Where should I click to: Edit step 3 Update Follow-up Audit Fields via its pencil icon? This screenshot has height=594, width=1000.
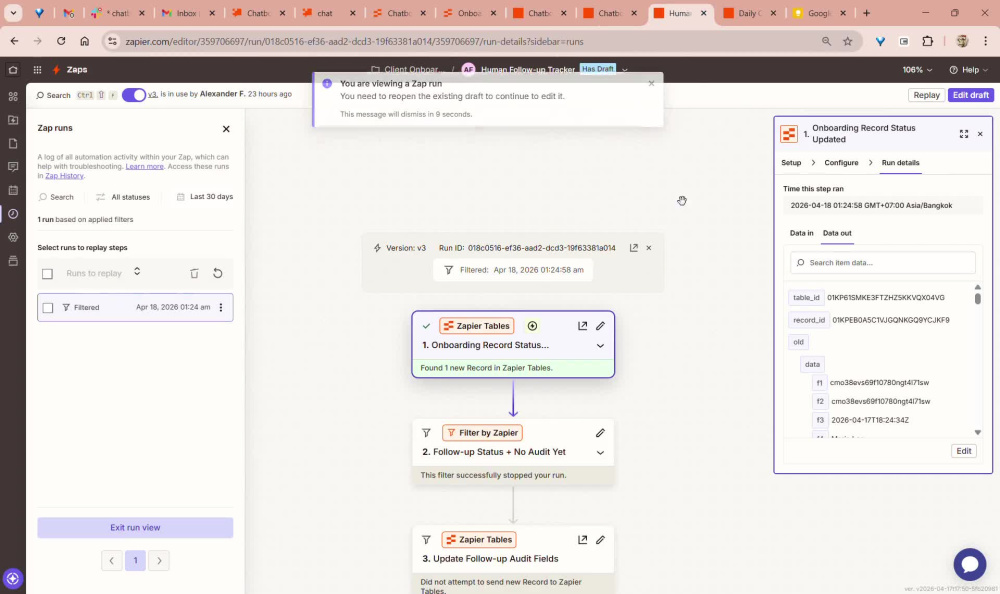click(x=600, y=540)
